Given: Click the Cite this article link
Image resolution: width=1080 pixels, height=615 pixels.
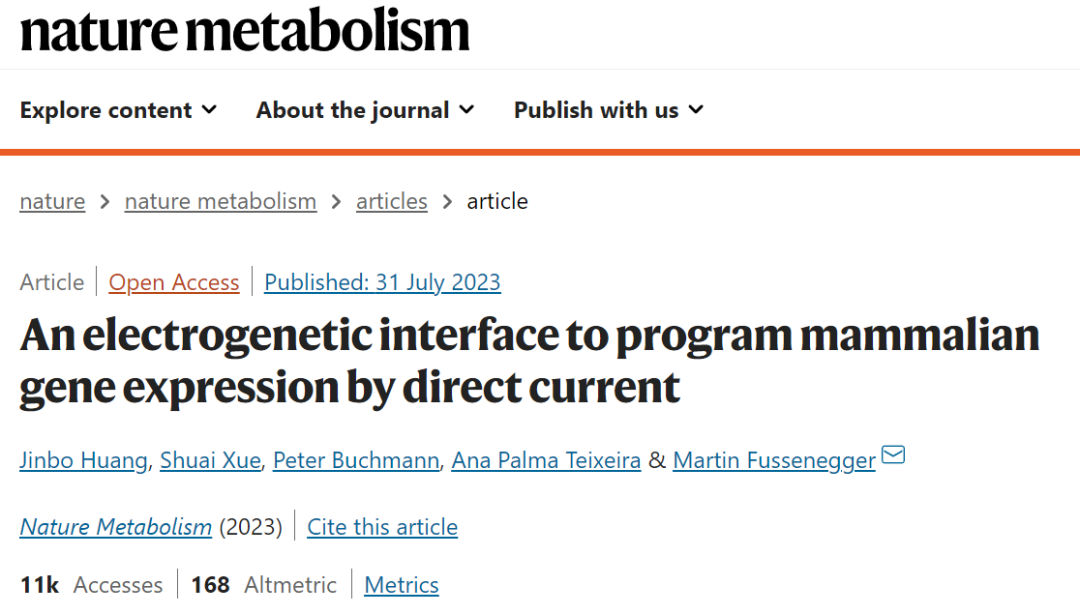Looking at the screenshot, I should tap(382, 527).
